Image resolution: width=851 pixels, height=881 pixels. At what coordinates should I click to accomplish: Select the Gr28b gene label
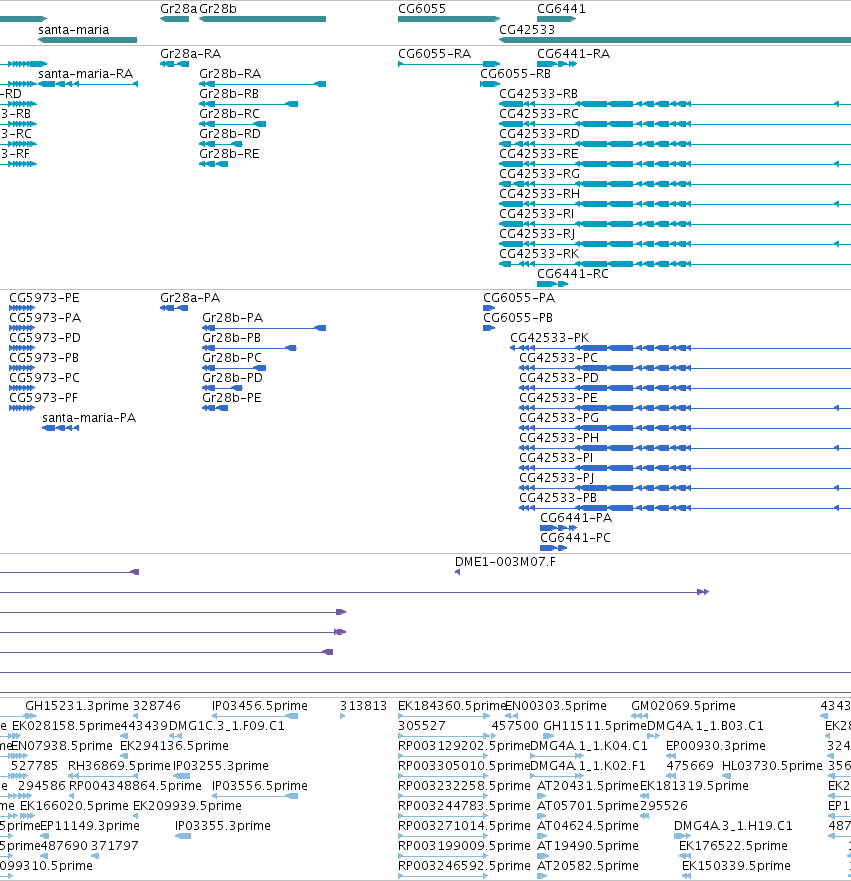click(218, 9)
